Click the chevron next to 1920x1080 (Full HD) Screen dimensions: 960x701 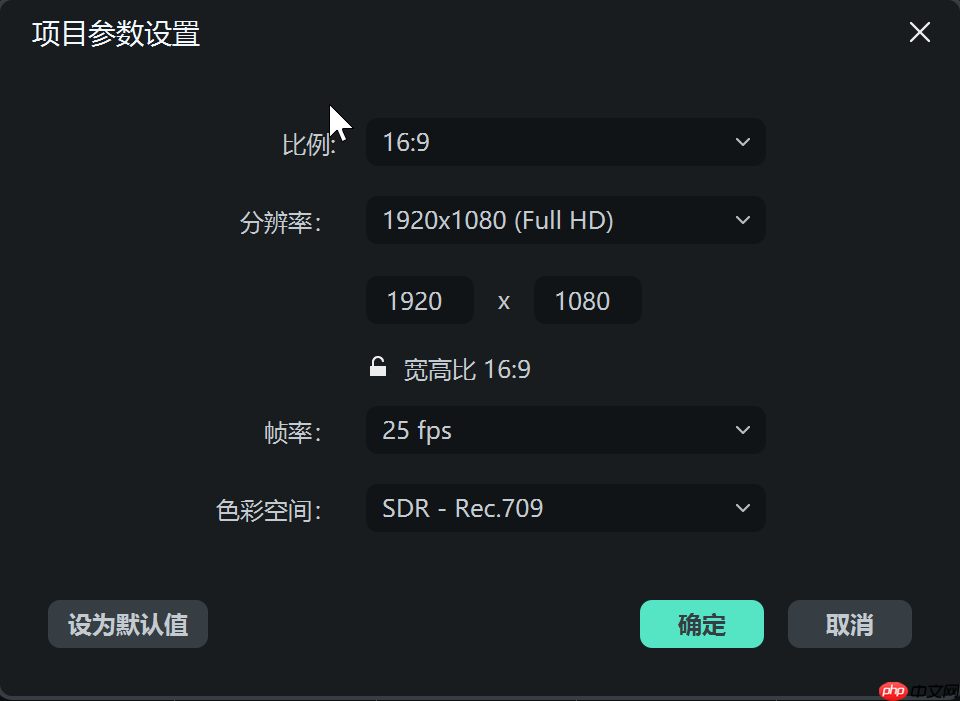(x=742, y=220)
